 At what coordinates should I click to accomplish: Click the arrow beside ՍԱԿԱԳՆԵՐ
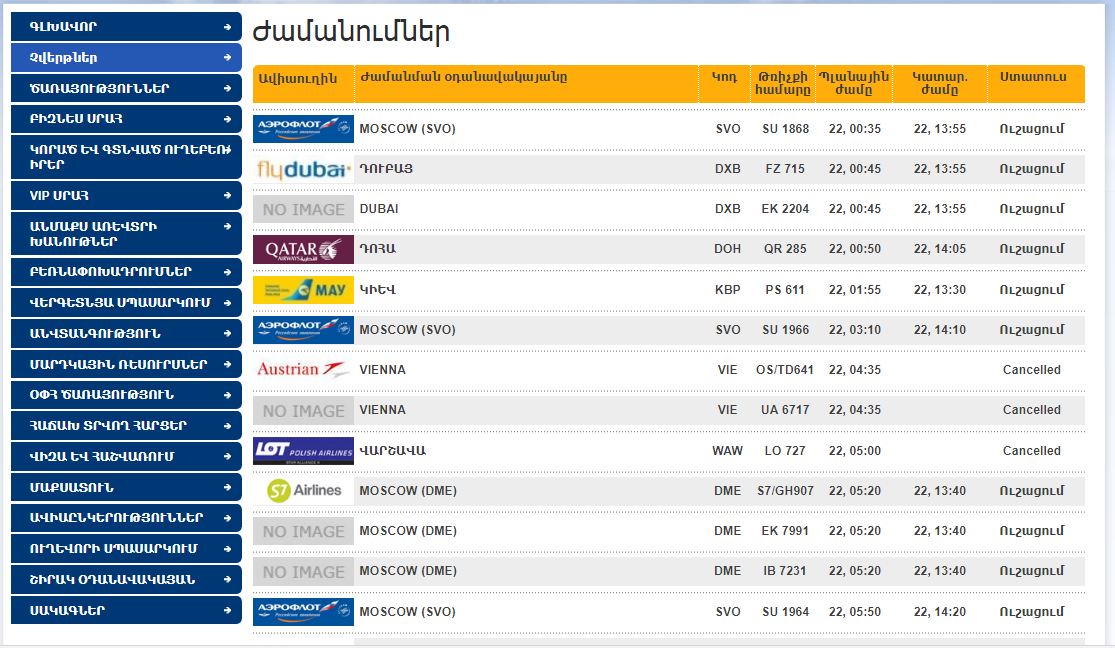click(228, 611)
